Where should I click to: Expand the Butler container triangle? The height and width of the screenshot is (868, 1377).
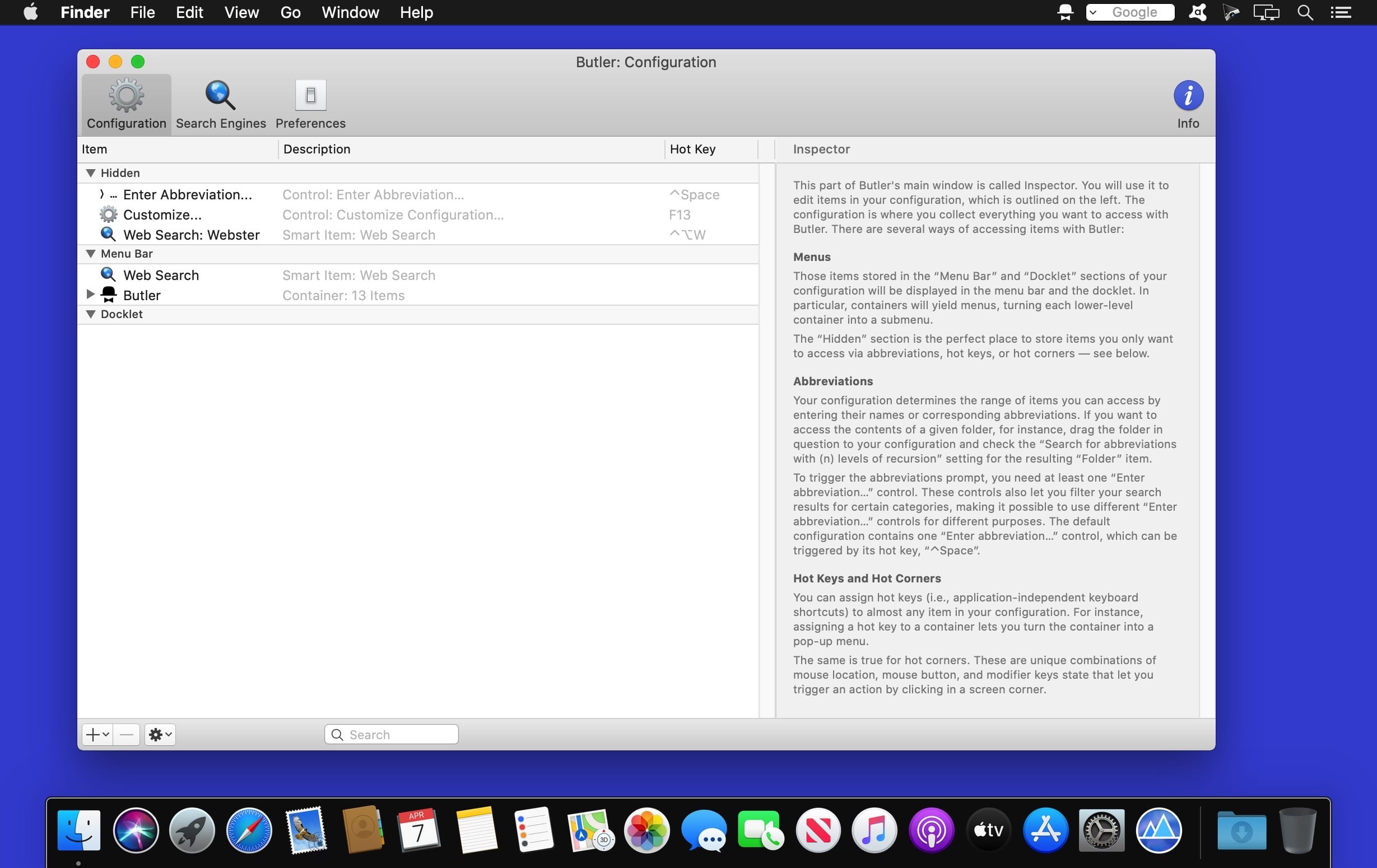90,295
